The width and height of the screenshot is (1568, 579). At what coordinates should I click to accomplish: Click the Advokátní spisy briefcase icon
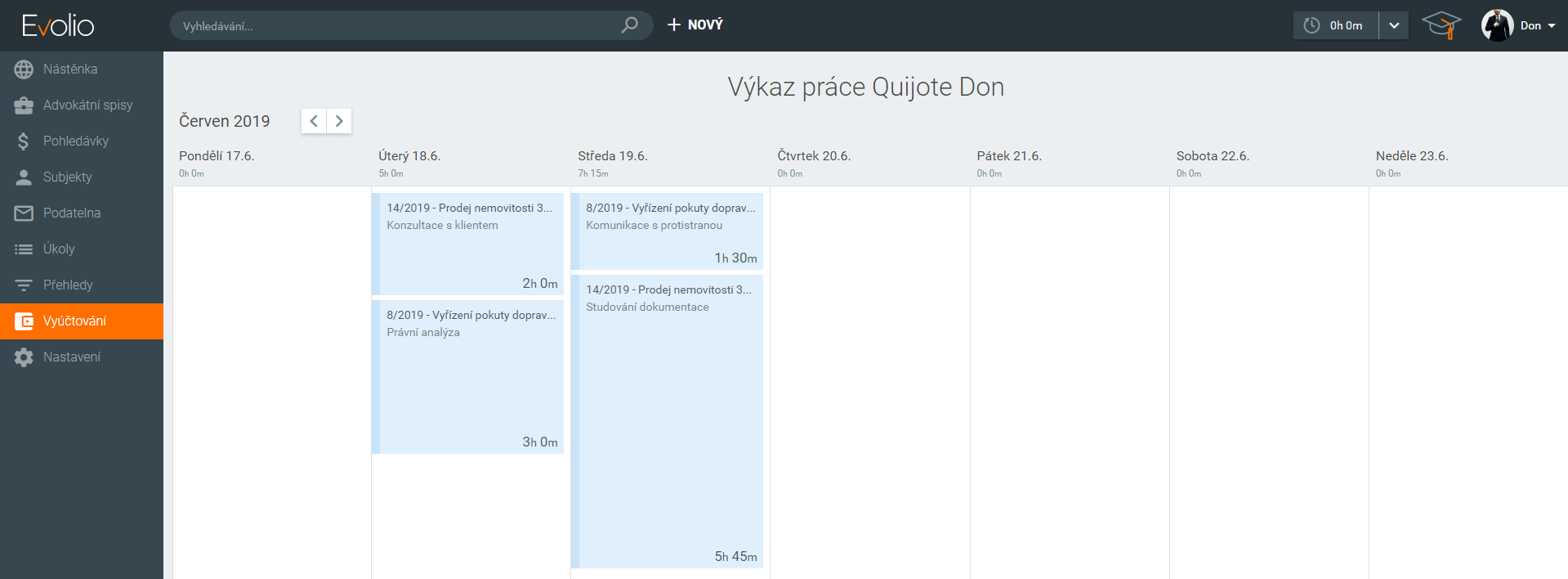pos(24,105)
